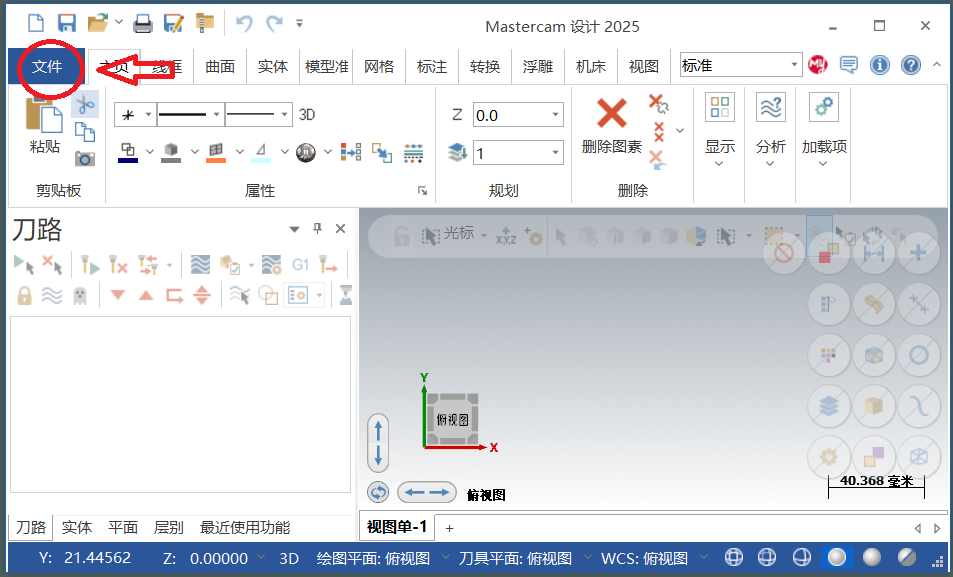This screenshot has width=953, height=577.
Task: Switch to the 实体 bottom panel tab
Action: (77, 527)
